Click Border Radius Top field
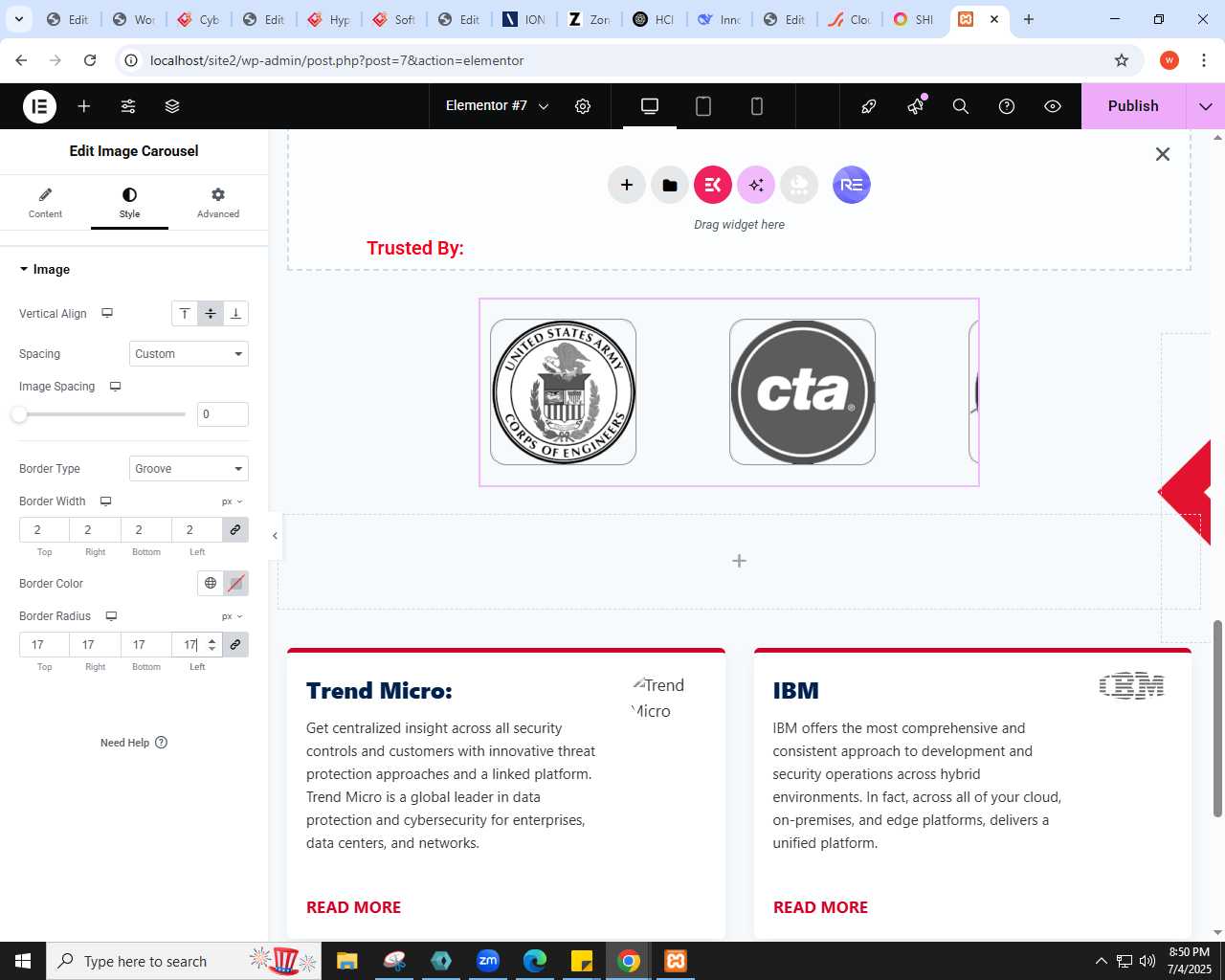This screenshot has width=1225, height=980. (44, 645)
